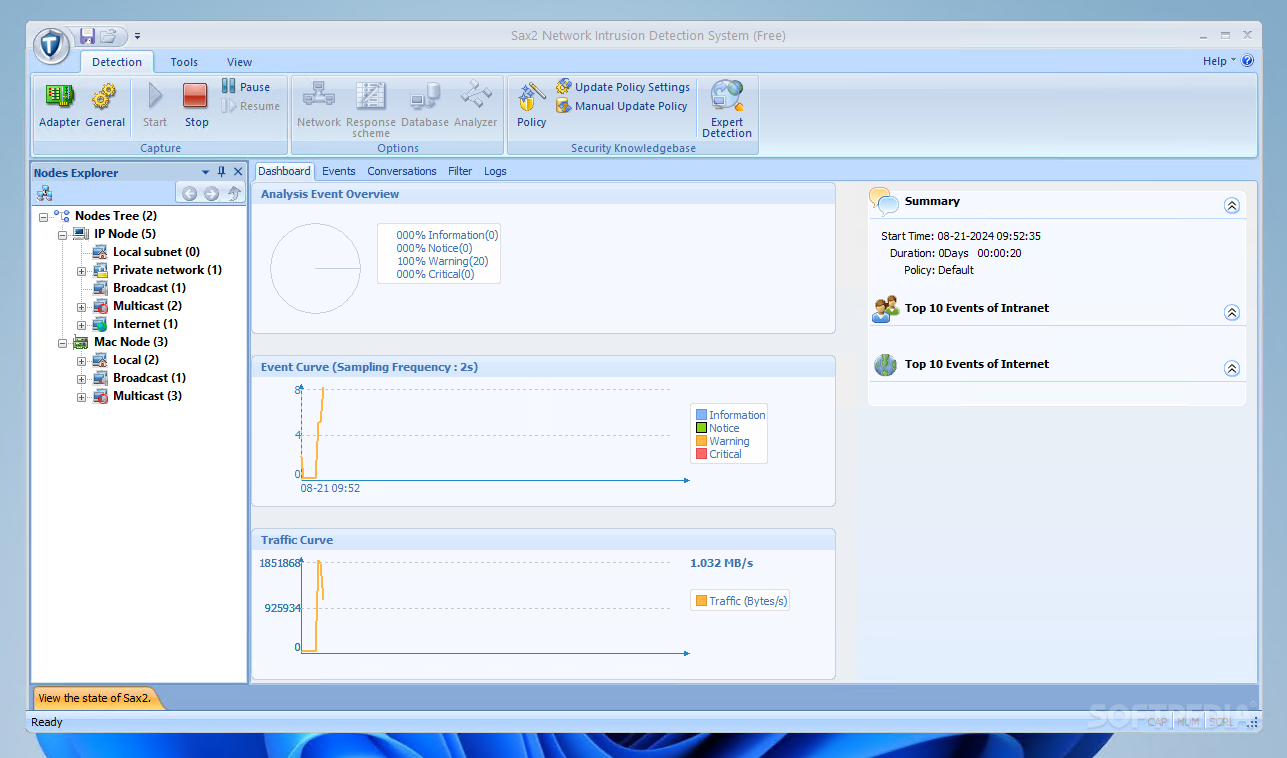Select the Critical legend swatch
The height and width of the screenshot is (758, 1287).
tap(701, 454)
